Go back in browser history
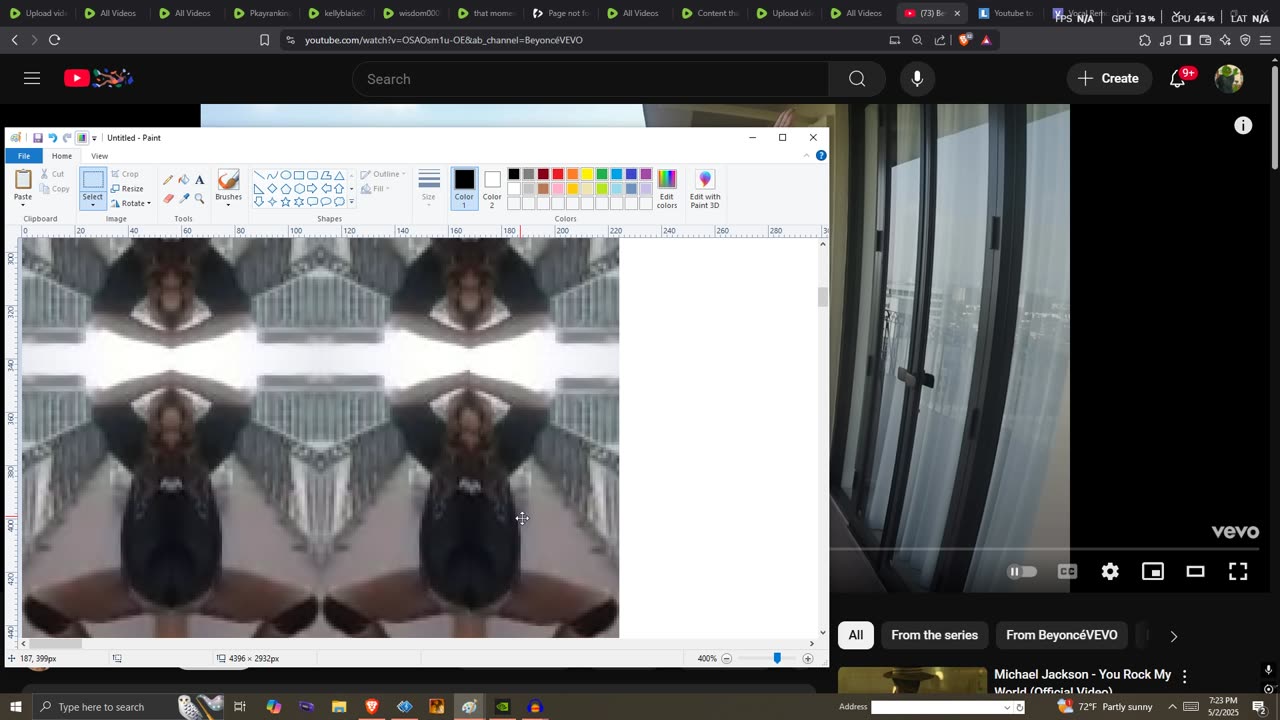This screenshot has width=1280, height=720. click(x=14, y=40)
